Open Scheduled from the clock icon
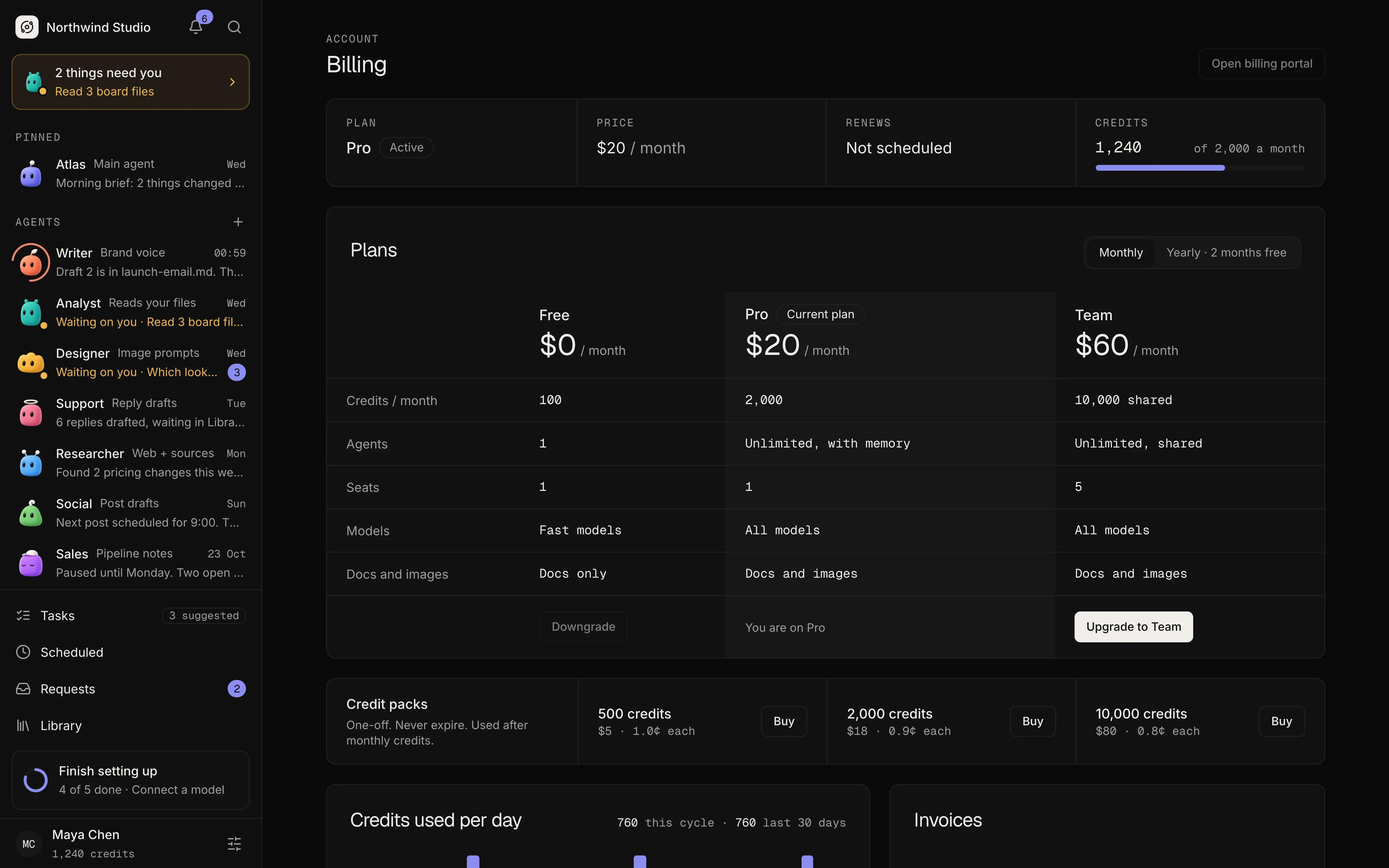The image size is (1389, 868). click(23, 652)
